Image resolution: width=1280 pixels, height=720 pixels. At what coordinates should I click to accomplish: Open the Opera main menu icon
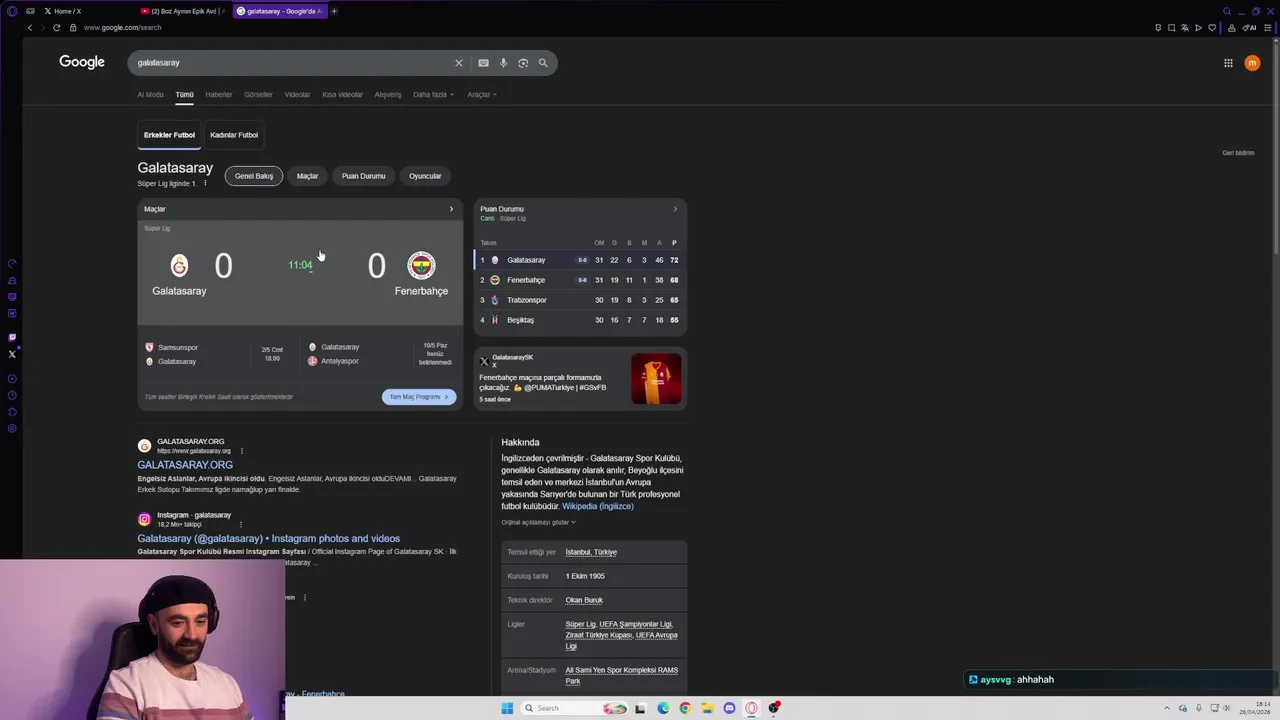point(12,11)
